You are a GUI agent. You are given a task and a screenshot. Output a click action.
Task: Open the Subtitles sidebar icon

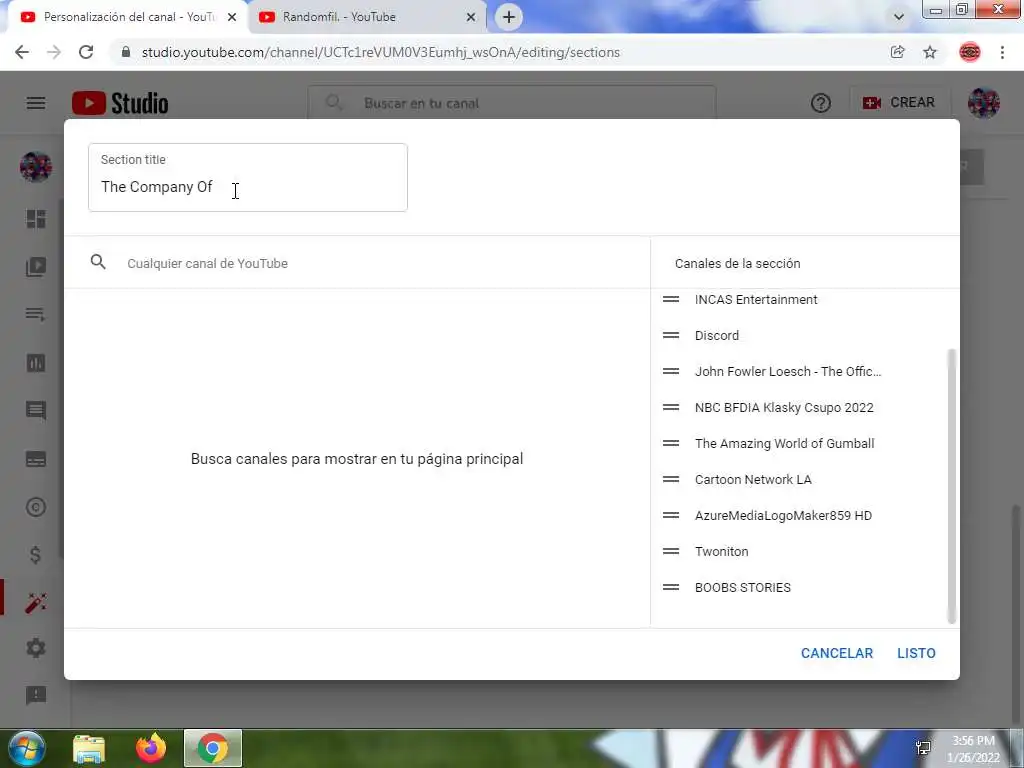pos(36,459)
